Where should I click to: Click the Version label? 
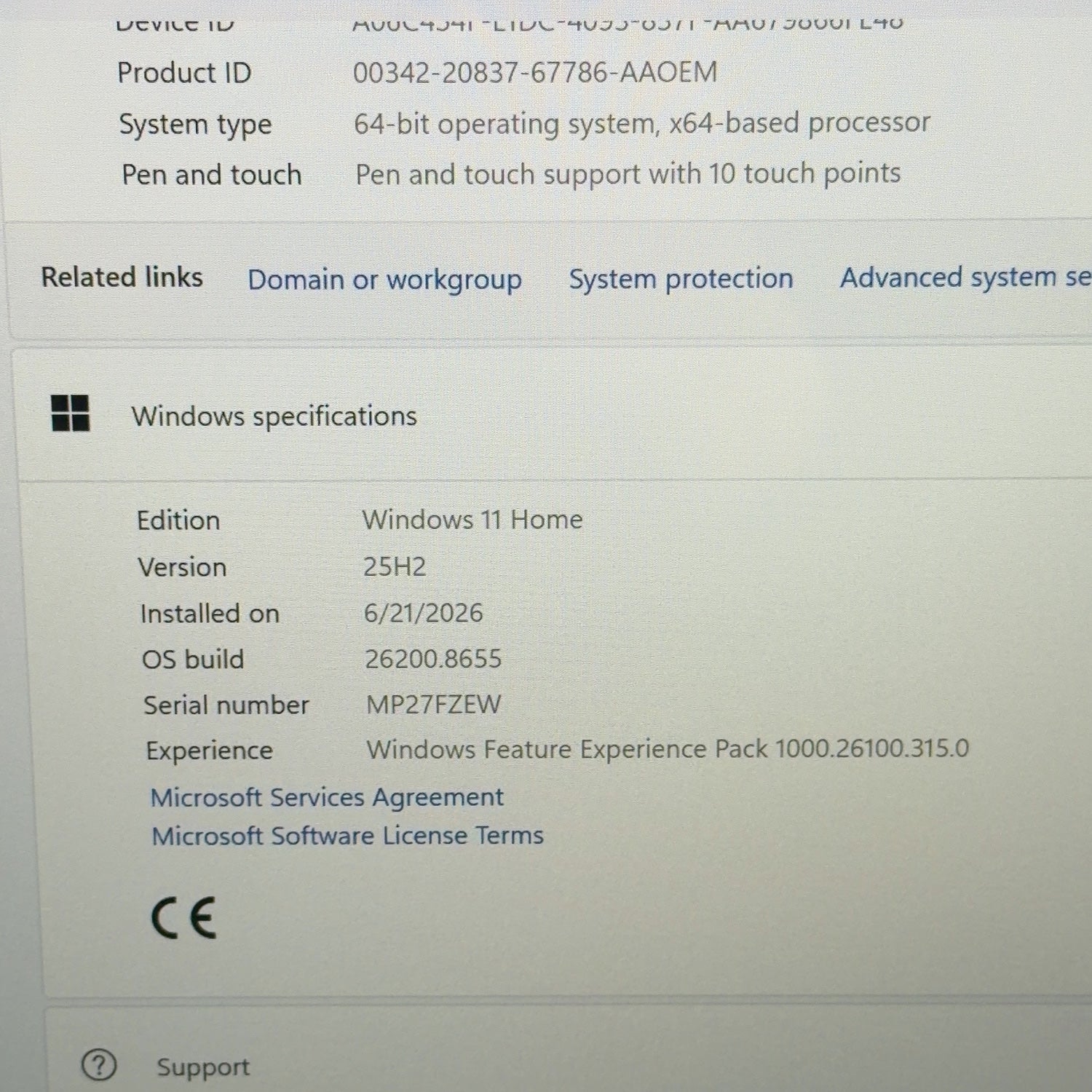click(x=182, y=567)
